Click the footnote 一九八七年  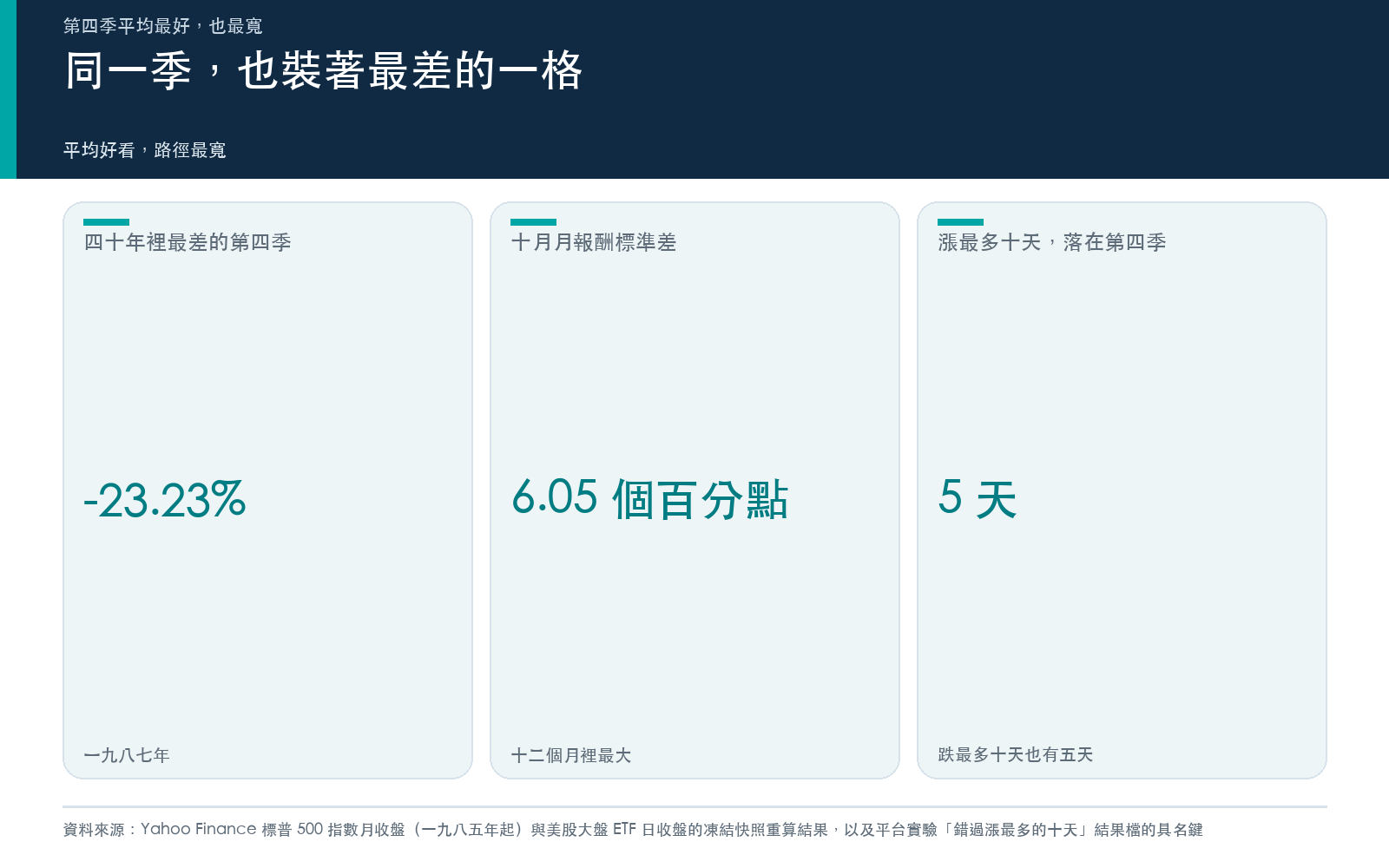click(127, 755)
